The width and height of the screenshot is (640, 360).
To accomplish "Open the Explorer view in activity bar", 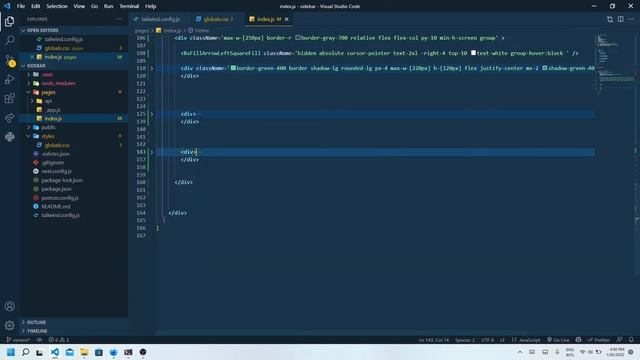I will (9, 21).
